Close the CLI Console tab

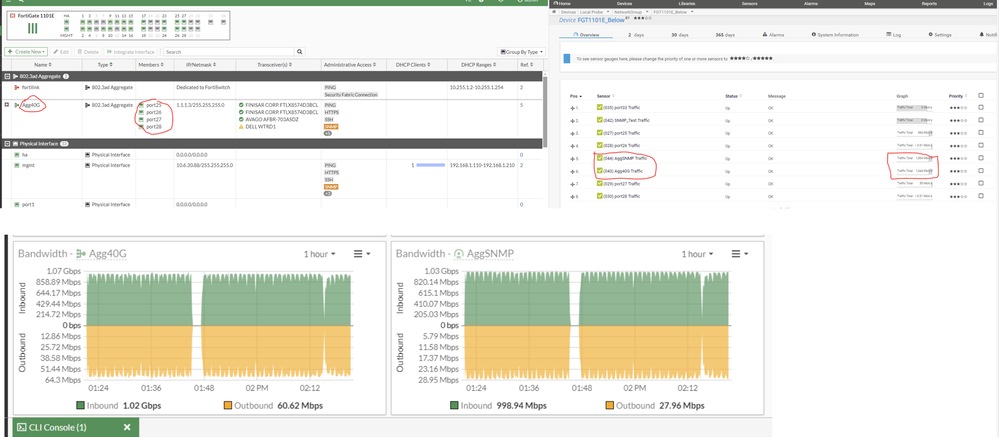[x=127, y=428]
